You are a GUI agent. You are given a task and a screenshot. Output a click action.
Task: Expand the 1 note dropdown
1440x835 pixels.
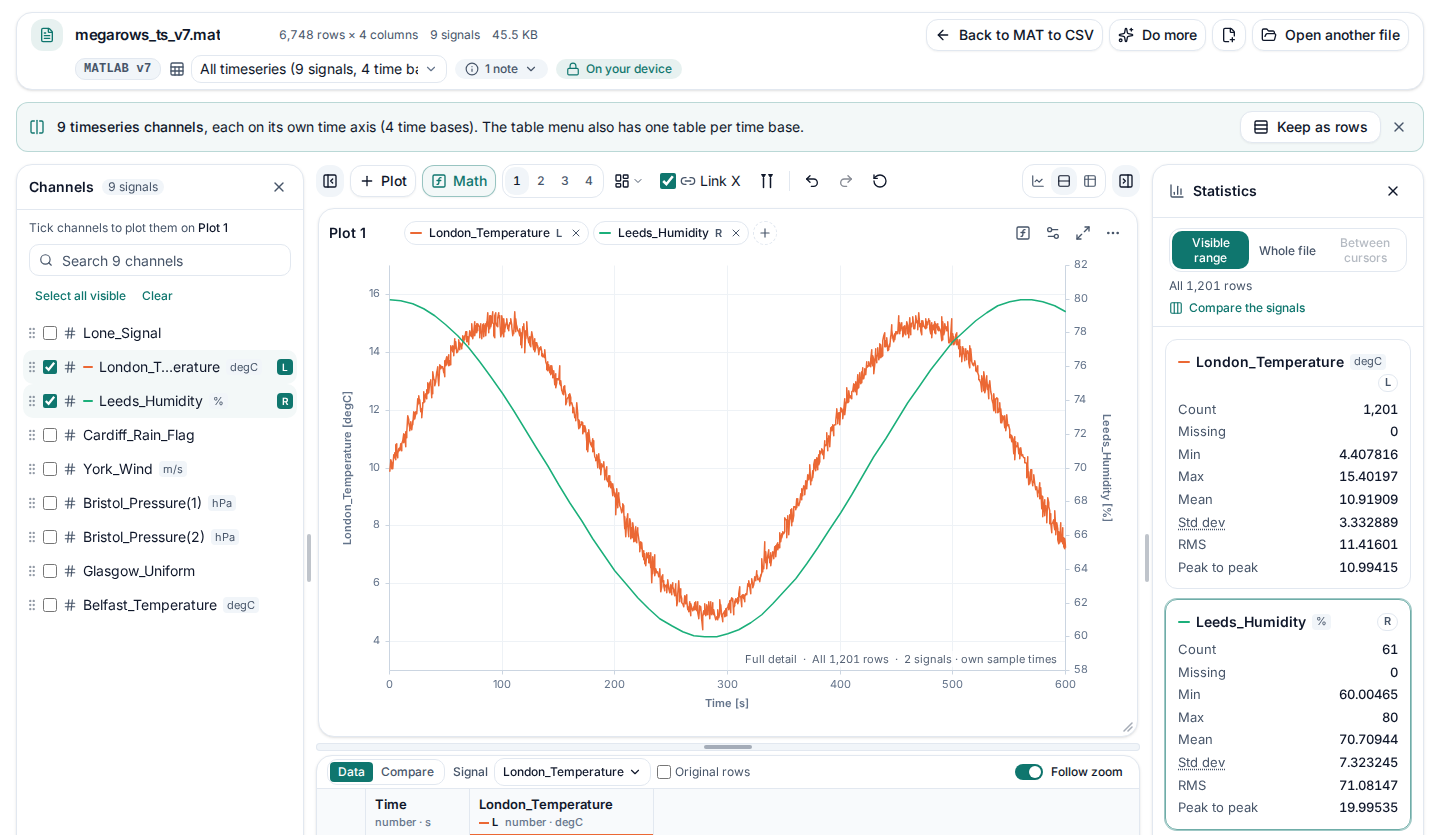(502, 69)
